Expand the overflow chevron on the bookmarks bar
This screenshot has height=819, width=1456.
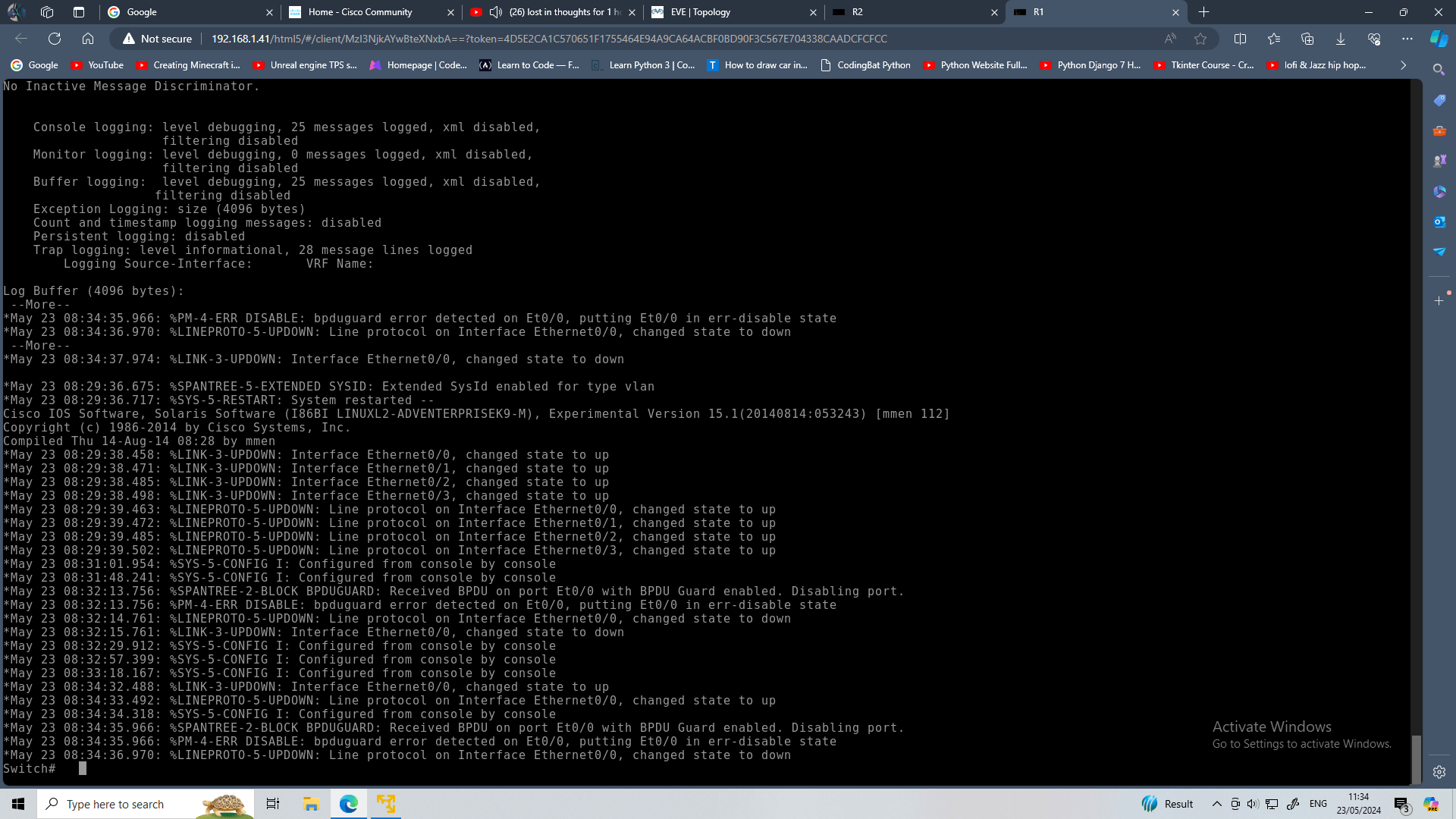(1403, 65)
